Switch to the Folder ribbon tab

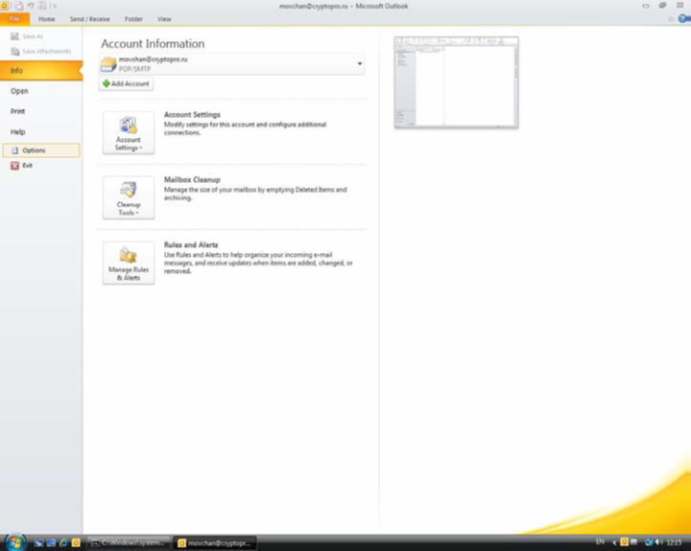[x=134, y=19]
